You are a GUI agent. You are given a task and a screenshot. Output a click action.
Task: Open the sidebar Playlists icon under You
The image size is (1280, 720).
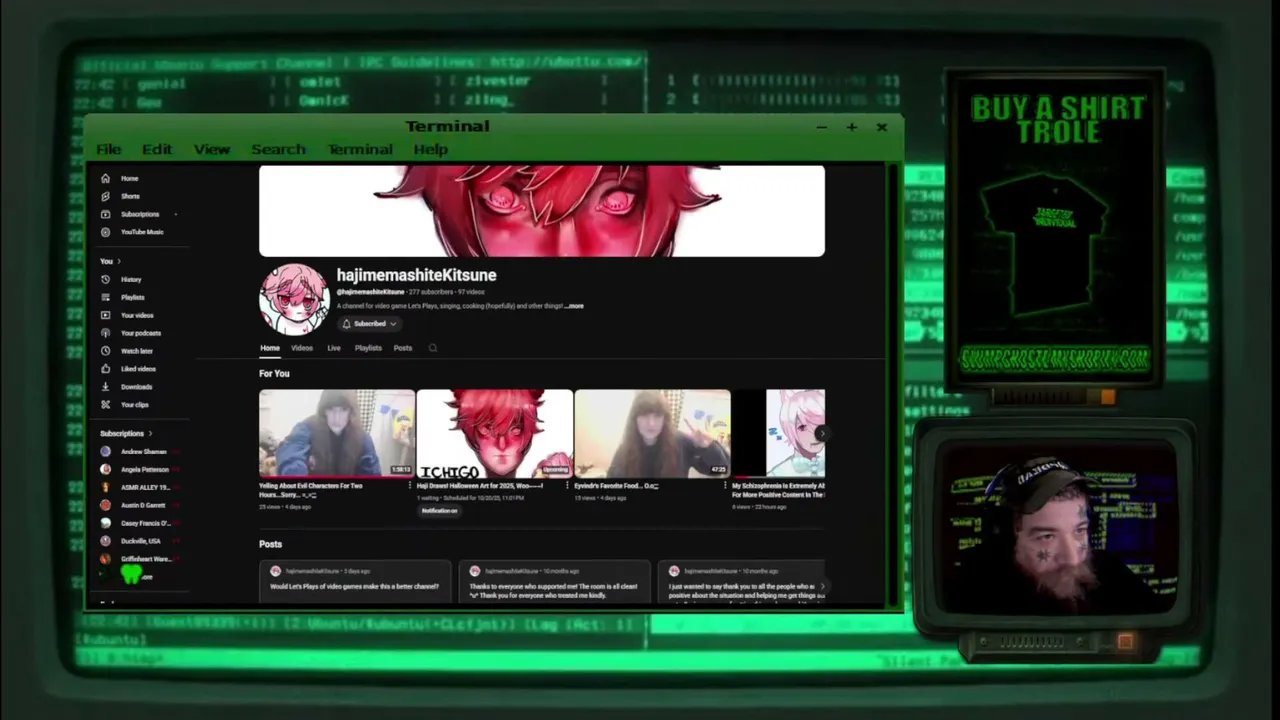[105, 297]
